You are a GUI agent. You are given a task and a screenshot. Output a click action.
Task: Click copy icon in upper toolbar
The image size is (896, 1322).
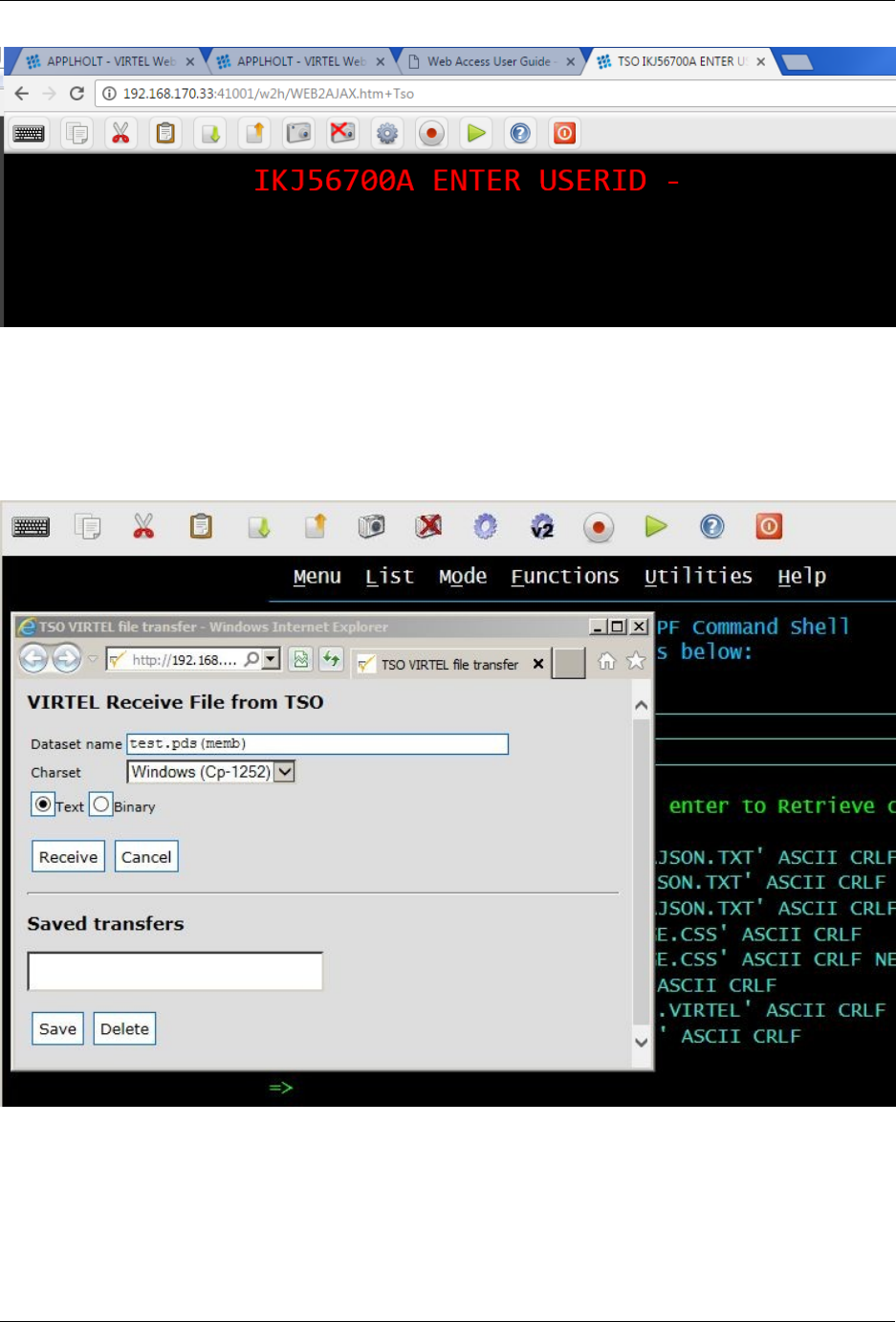76,134
